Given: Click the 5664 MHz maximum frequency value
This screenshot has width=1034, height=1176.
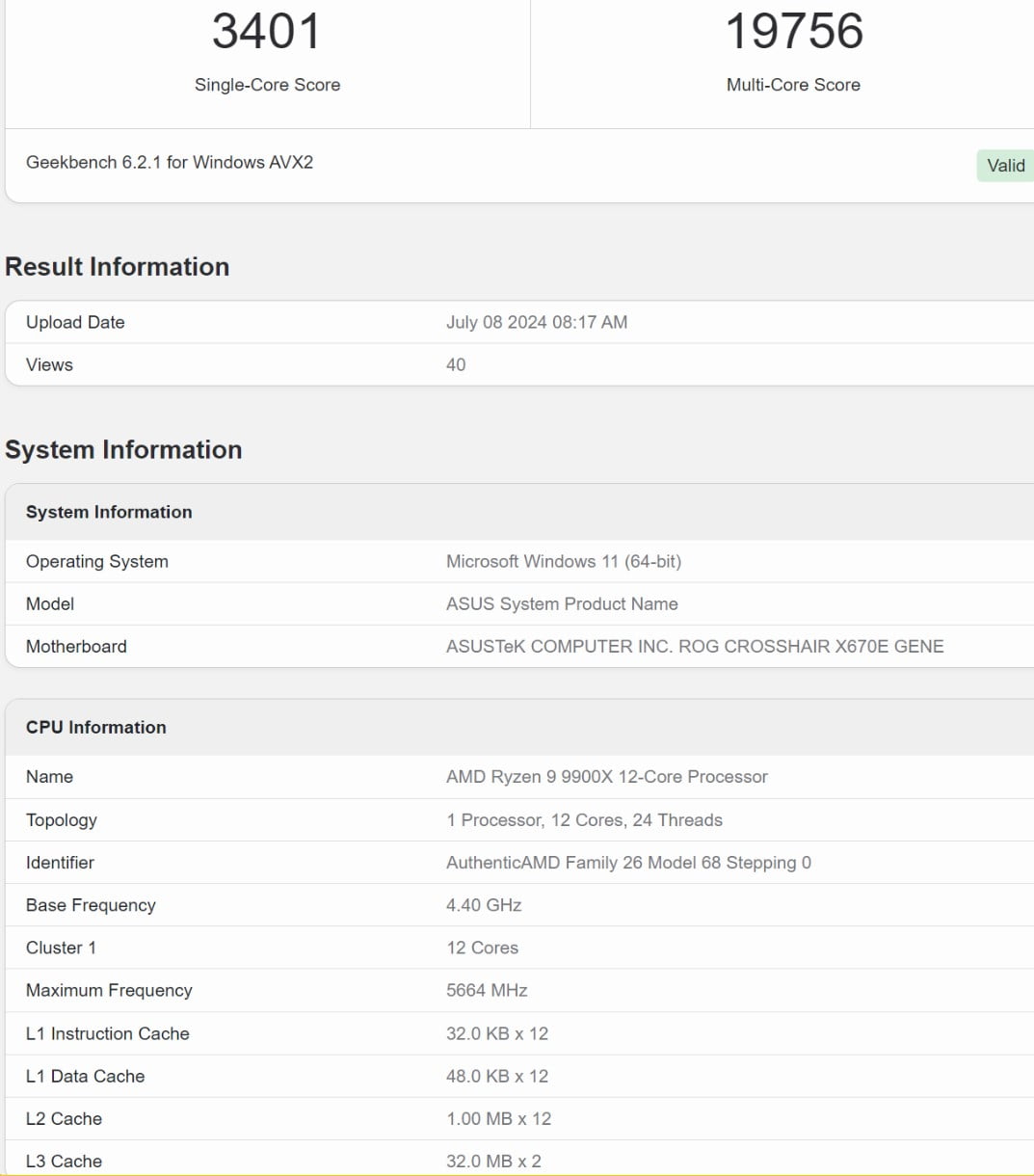Looking at the screenshot, I should coord(487,990).
